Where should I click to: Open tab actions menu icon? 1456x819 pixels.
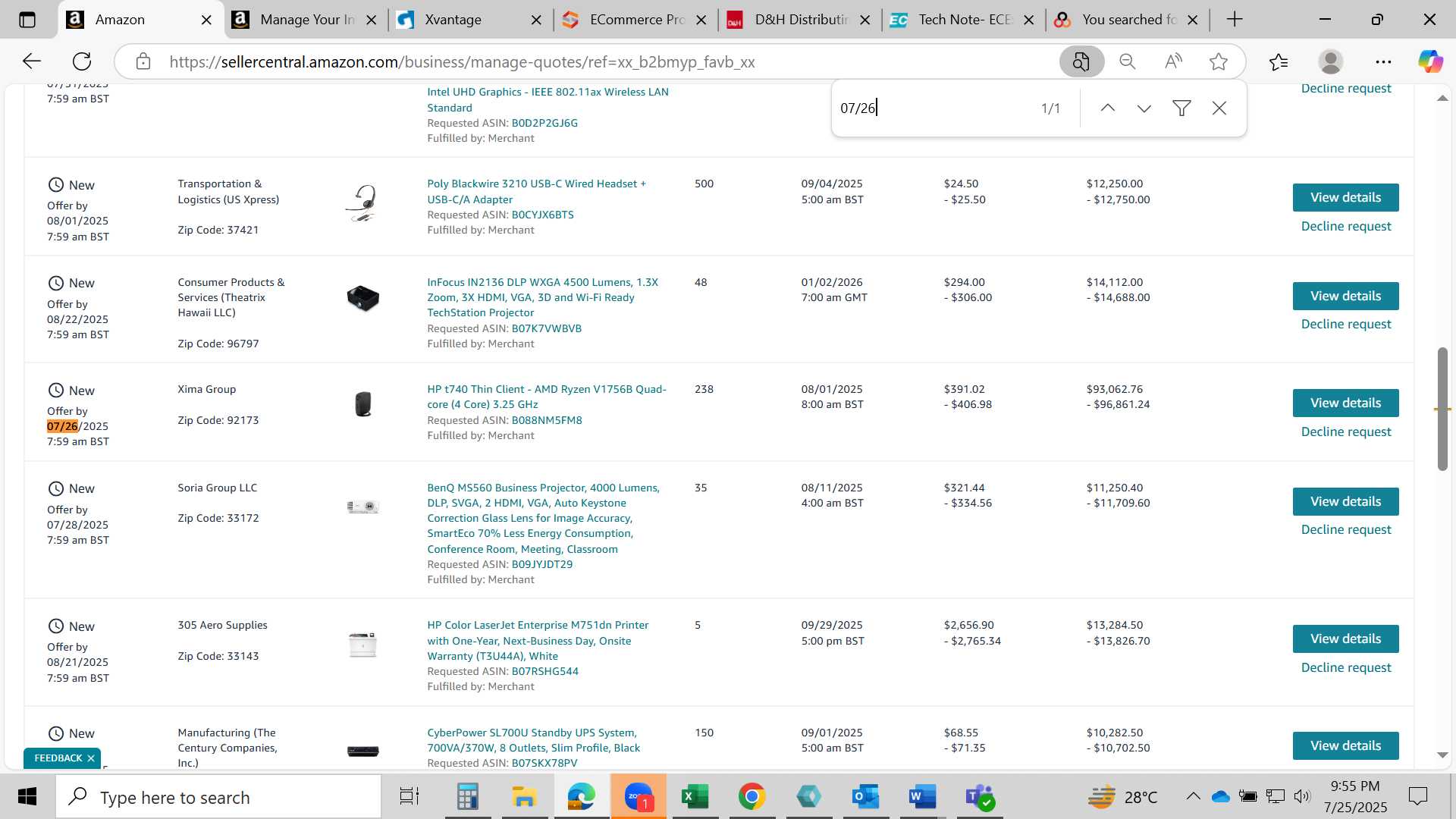[x=27, y=20]
